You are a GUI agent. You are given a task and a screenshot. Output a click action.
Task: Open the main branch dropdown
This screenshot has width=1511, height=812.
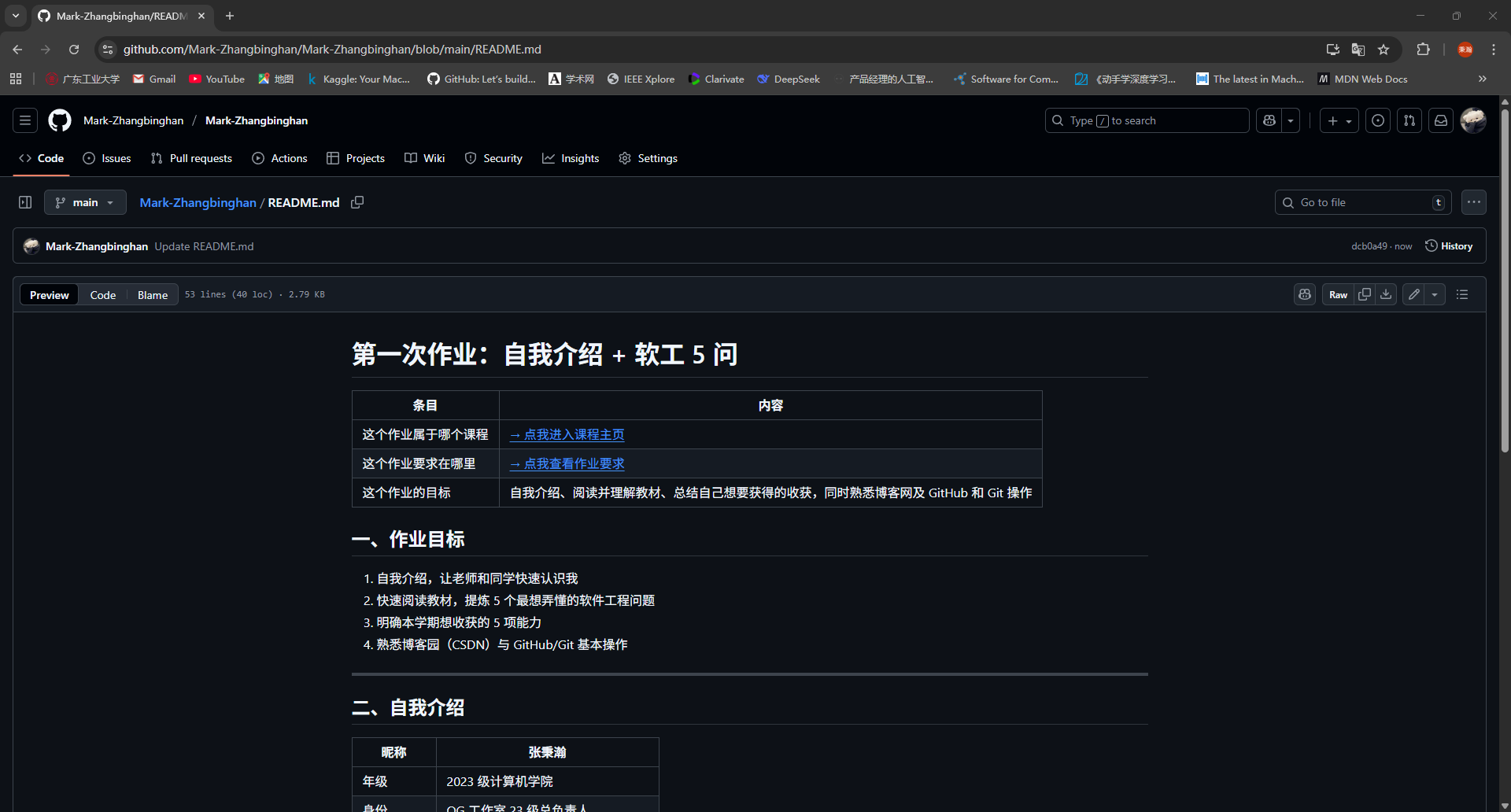[x=85, y=202]
